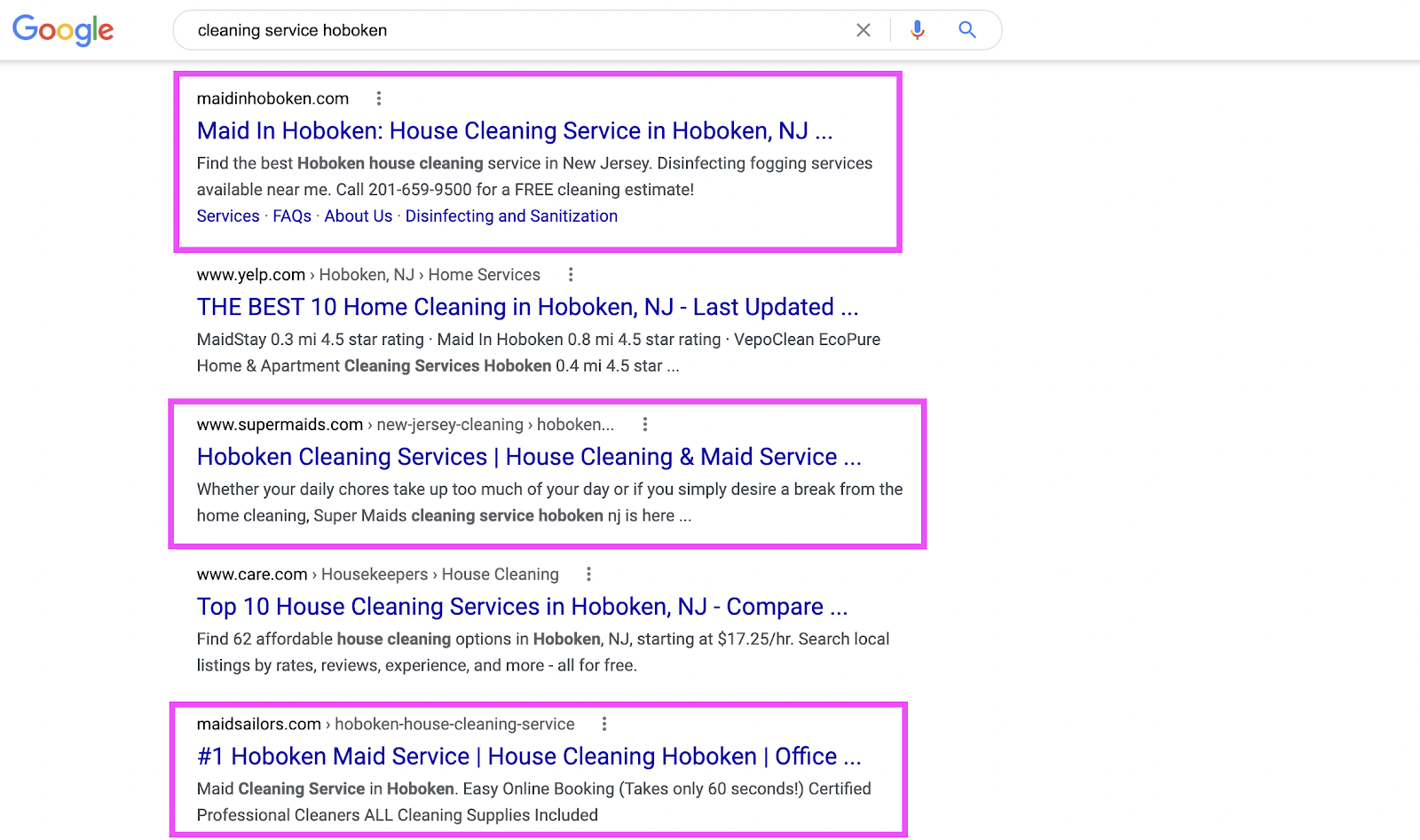Open 'THE BEST 10 Home Cleaning in Hoboken' Yelp result
Image resolution: width=1420 pixels, height=840 pixels.
(x=528, y=308)
